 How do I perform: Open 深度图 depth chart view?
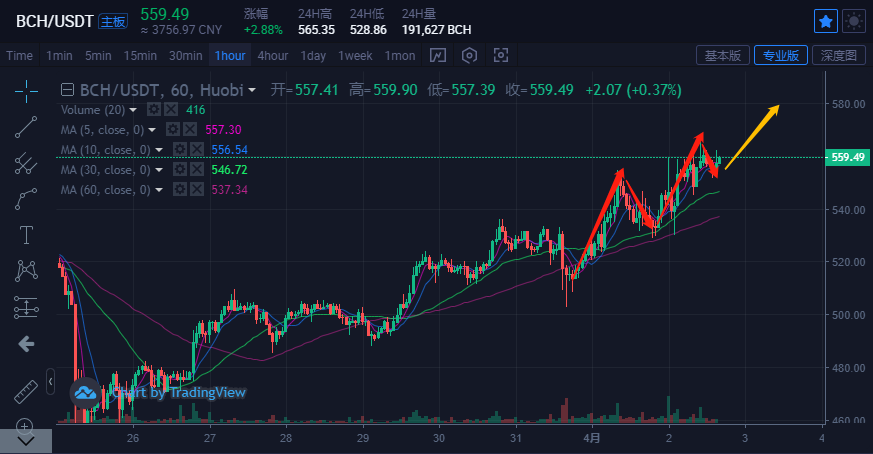[x=838, y=55]
